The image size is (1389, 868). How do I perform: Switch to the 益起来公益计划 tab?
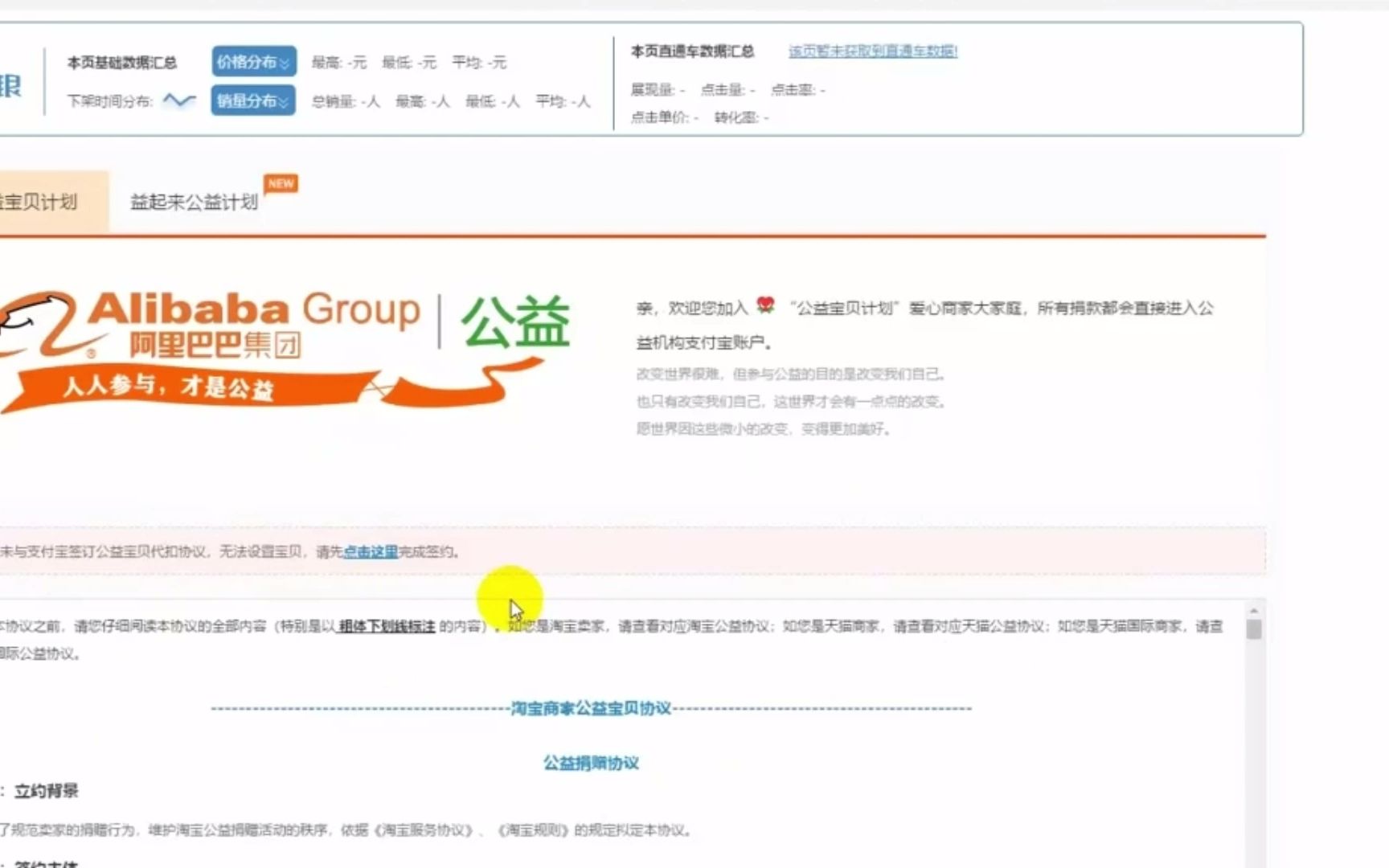tap(194, 202)
